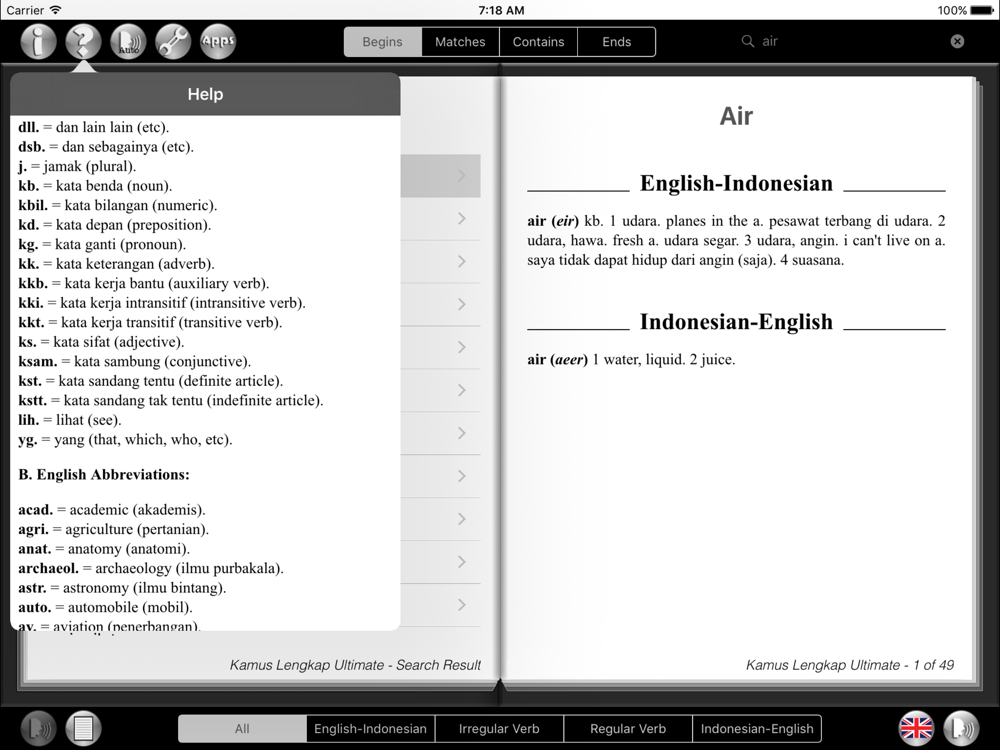Switch to the Indonesian-English tab
The height and width of the screenshot is (750, 1000).
[757, 729]
